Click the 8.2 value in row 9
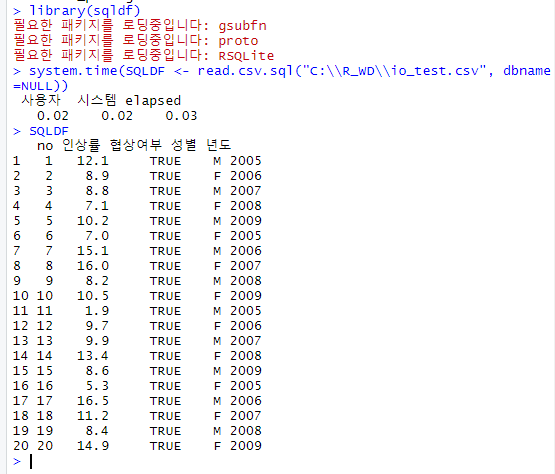Image resolution: width=555 pixels, height=474 pixels. point(97,281)
